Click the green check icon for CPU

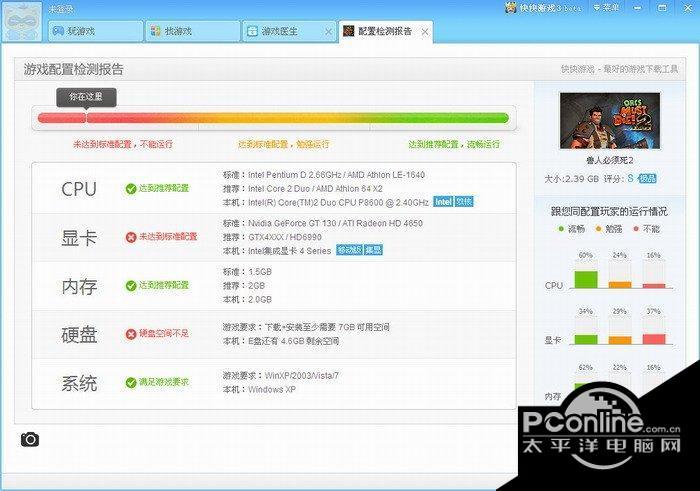[131, 189]
